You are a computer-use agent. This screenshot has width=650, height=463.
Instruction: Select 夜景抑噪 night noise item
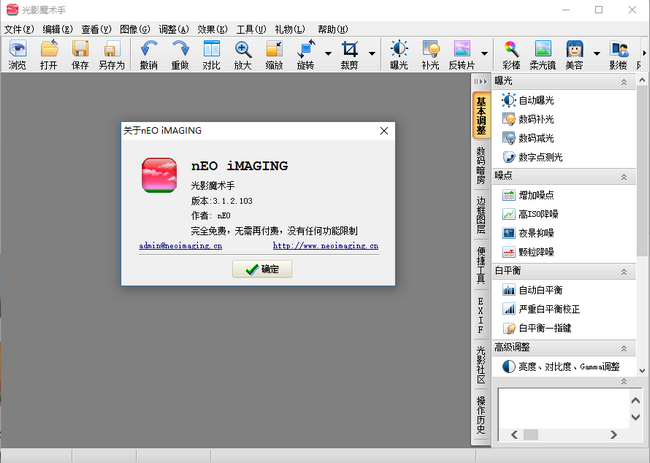[x=528, y=233]
